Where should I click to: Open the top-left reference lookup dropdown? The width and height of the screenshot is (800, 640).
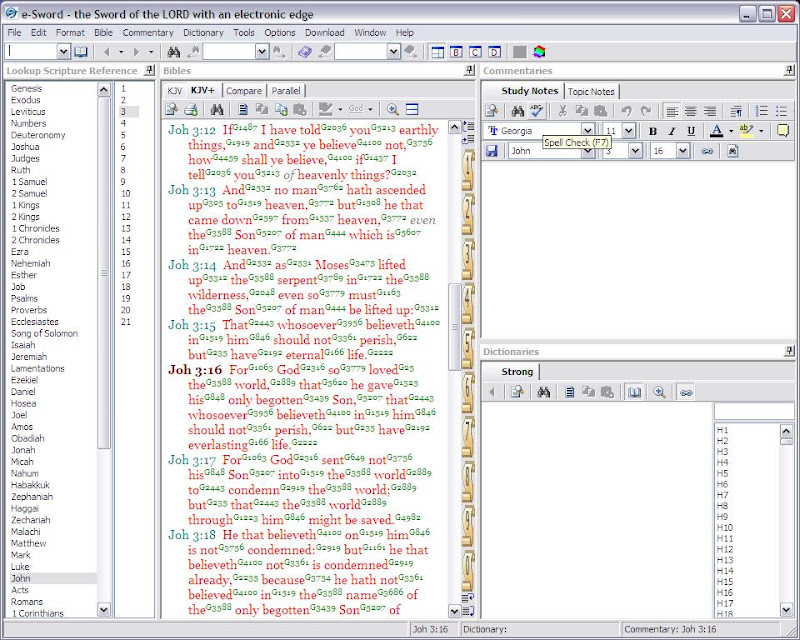[63, 52]
